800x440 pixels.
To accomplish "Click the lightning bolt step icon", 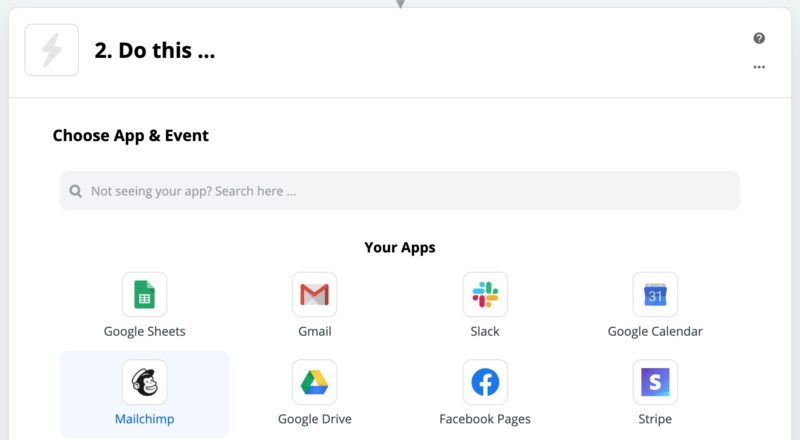I will (x=52, y=50).
